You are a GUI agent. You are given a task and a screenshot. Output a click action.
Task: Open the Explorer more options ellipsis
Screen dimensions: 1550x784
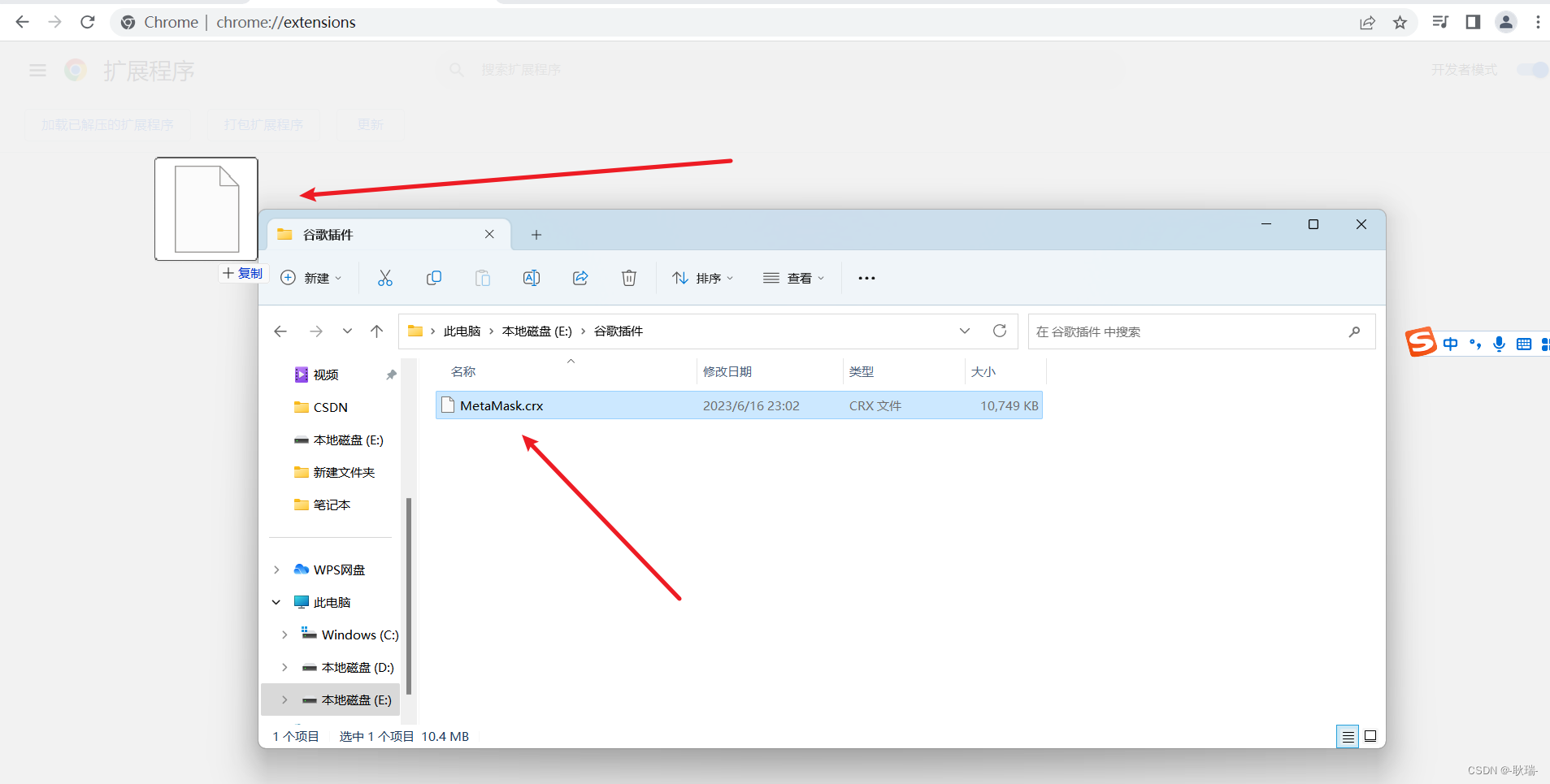pyautogui.click(x=866, y=278)
